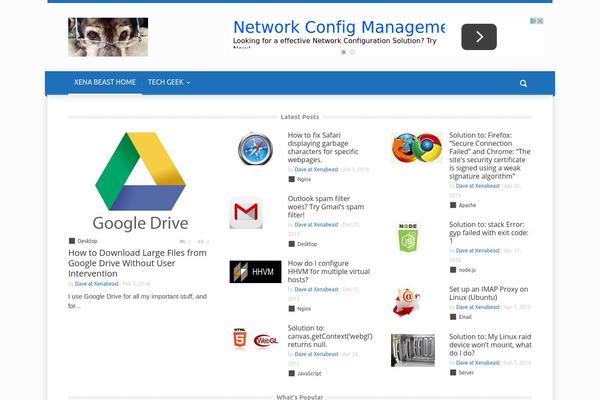The height and width of the screenshot is (400, 600).
Task: Open author Dave at Xenabeast on Google Drive post
Action: [x=96, y=284]
